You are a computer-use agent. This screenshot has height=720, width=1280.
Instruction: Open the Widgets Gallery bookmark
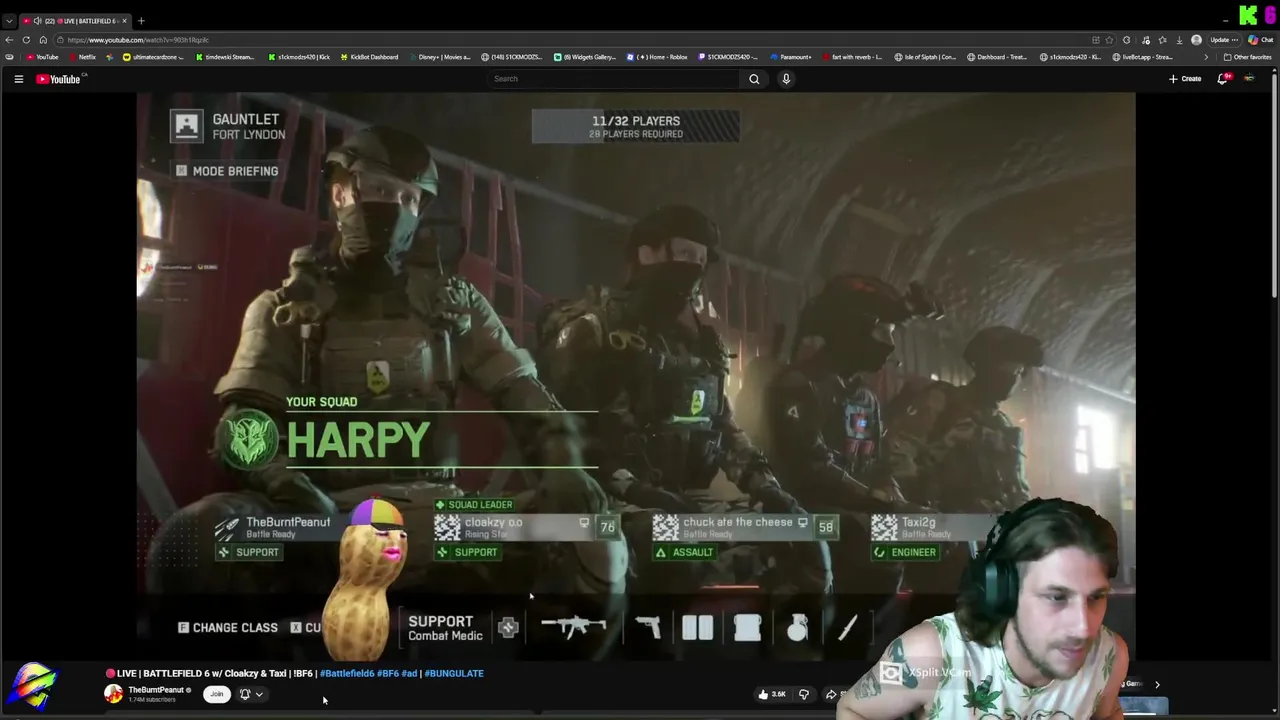pyautogui.click(x=585, y=57)
